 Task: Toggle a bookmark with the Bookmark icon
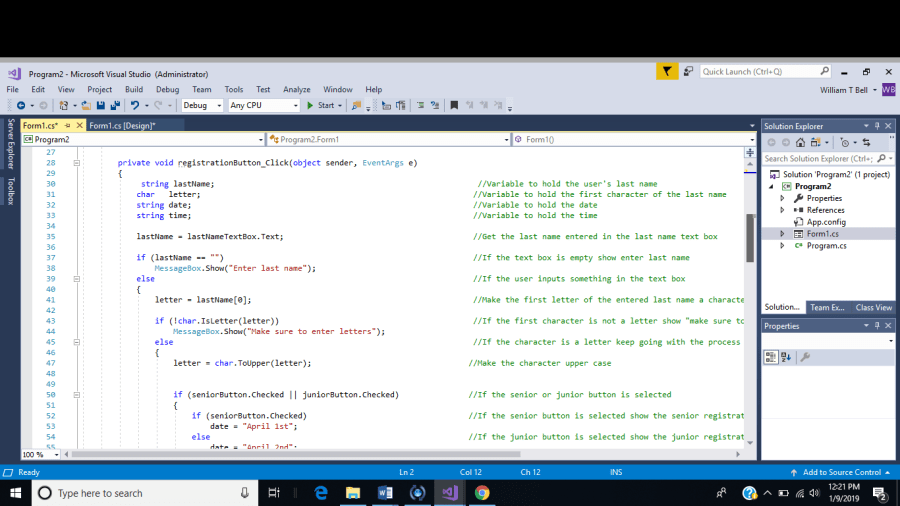tap(454, 106)
